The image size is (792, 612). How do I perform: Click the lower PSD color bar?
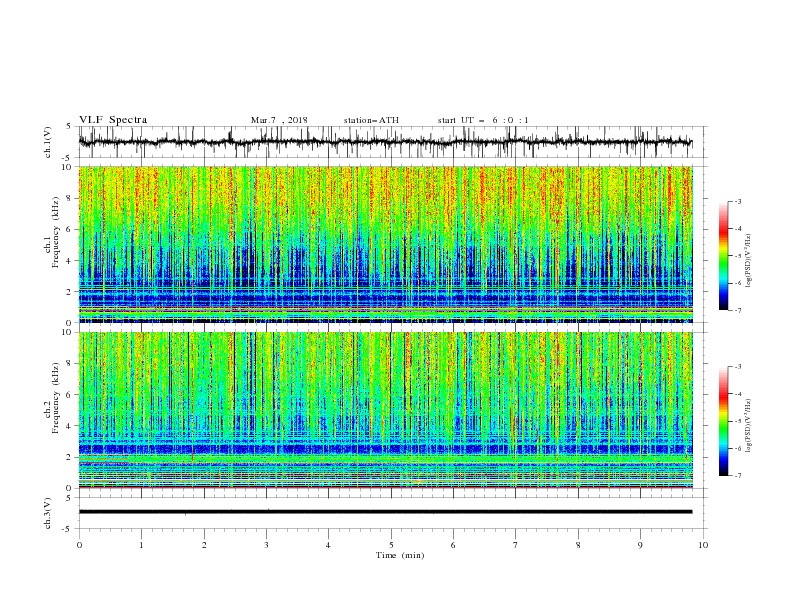tap(724, 421)
